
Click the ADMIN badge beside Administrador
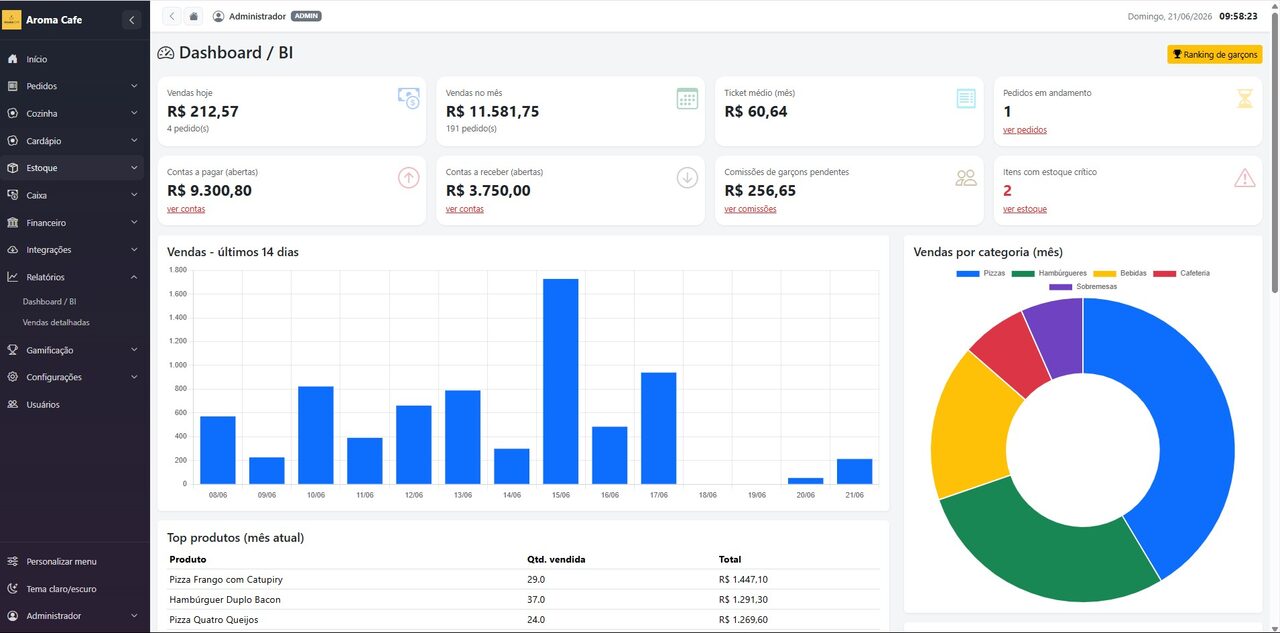[306, 16]
